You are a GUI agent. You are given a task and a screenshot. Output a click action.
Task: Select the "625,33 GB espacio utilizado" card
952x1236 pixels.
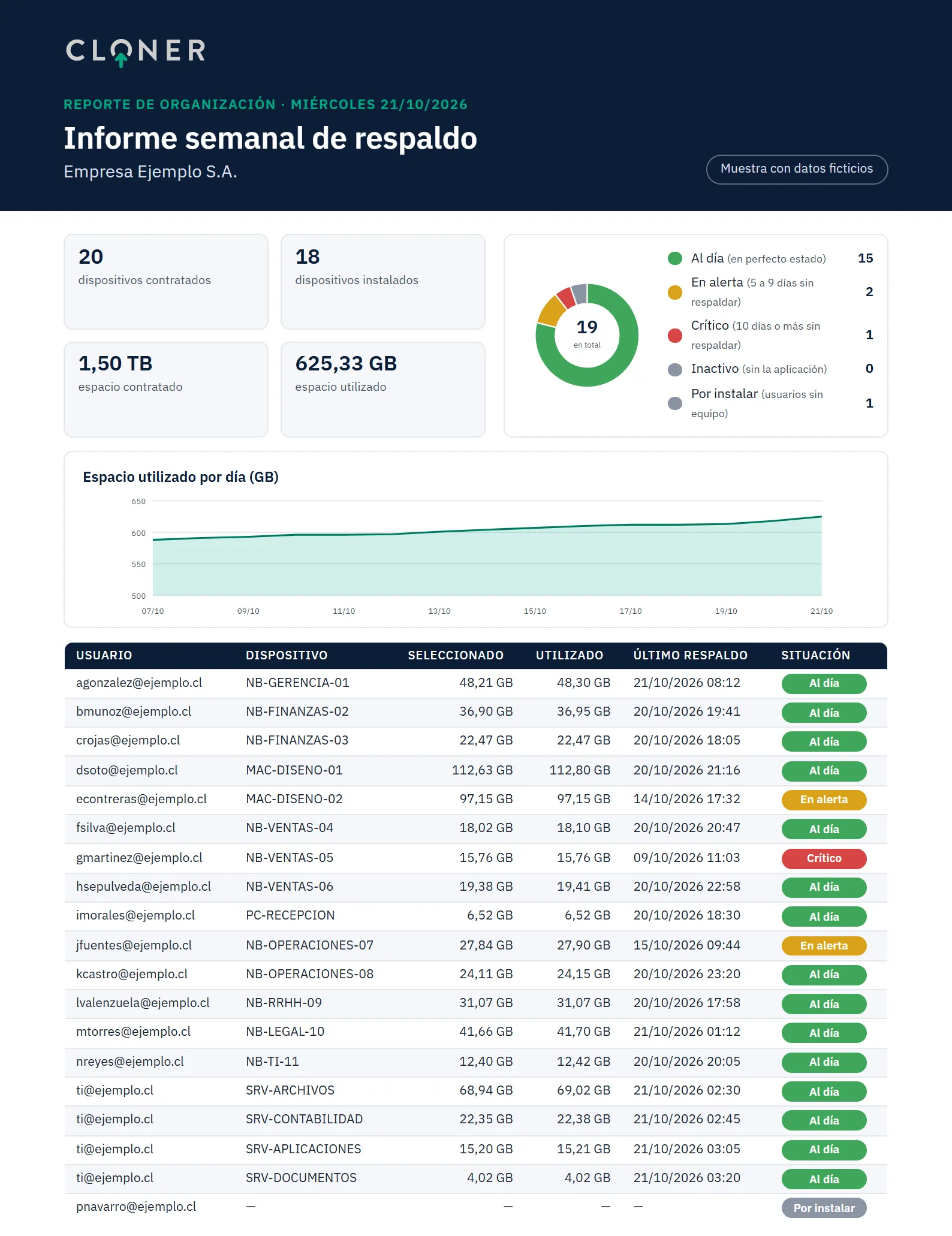(x=383, y=390)
